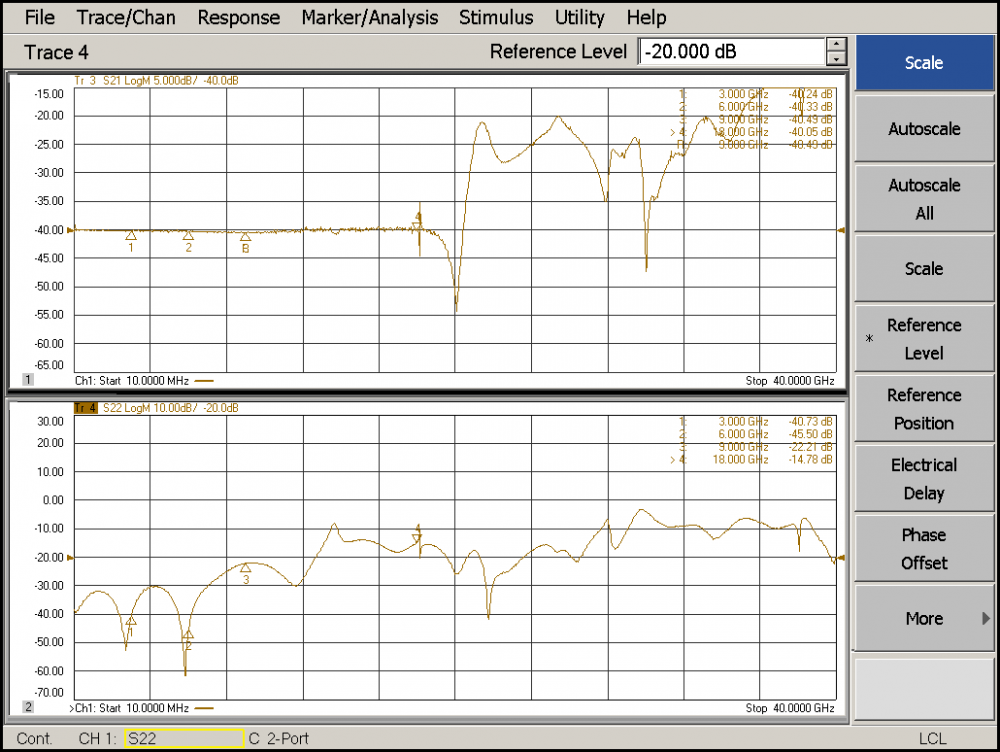
Task: Click the S22 reference level marker at -20.00
Action: (71, 557)
